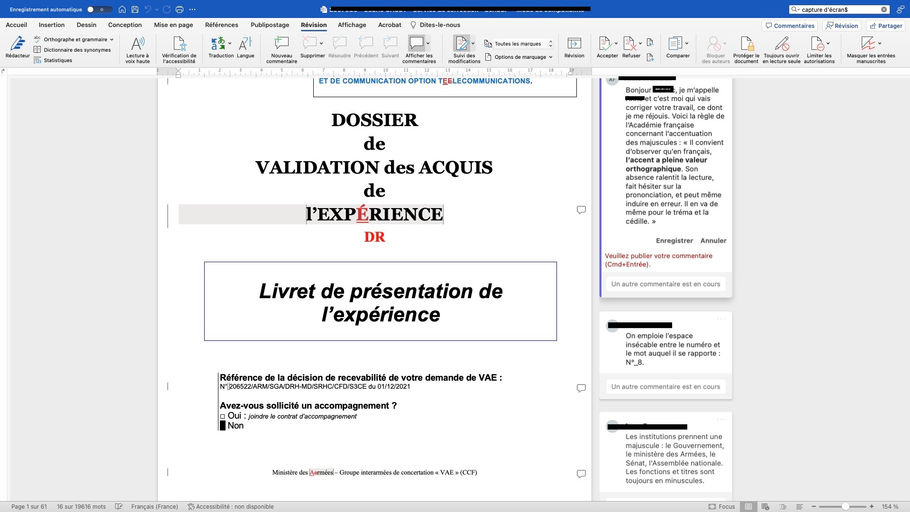Switch to web layout view button
910x512 pixels.
tap(765, 507)
